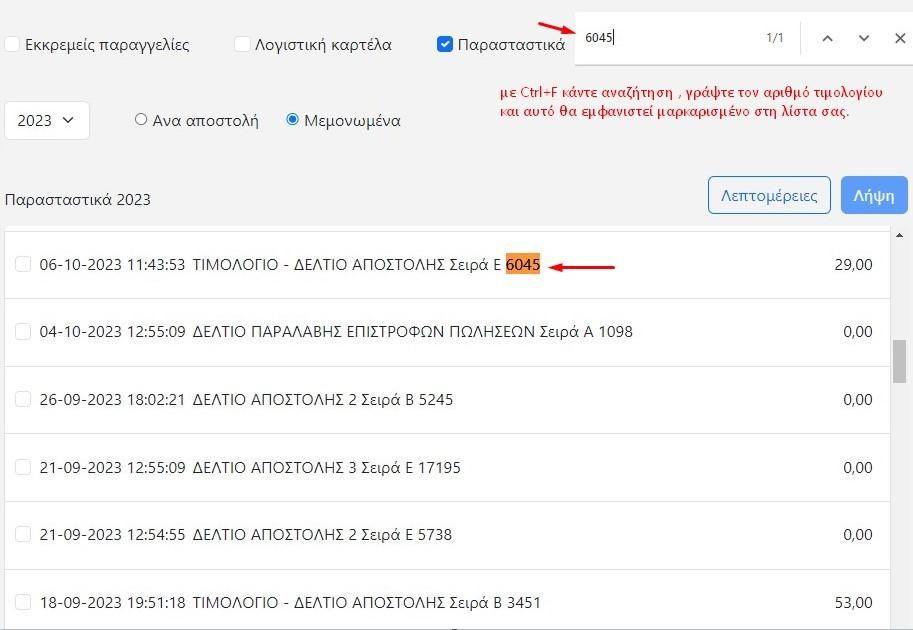The width and height of the screenshot is (913, 630).
Task: Select checkbox for ΔΕΛΤΙΟ ΑΠΟΣΤΟΛΗΣ Σειρά Β 5245
Action: [x=23, y=399]
